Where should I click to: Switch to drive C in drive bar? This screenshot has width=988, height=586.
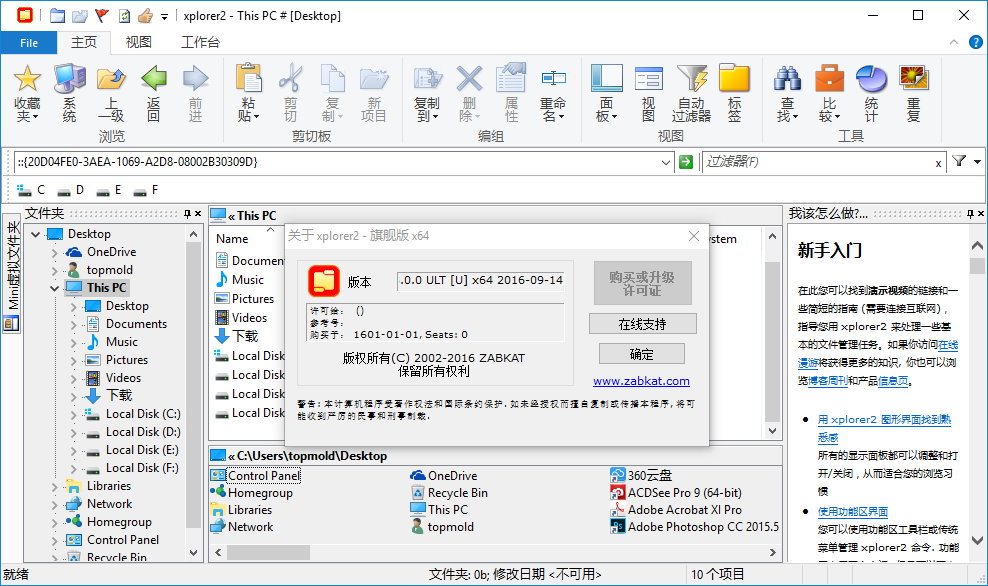point(30,190)
